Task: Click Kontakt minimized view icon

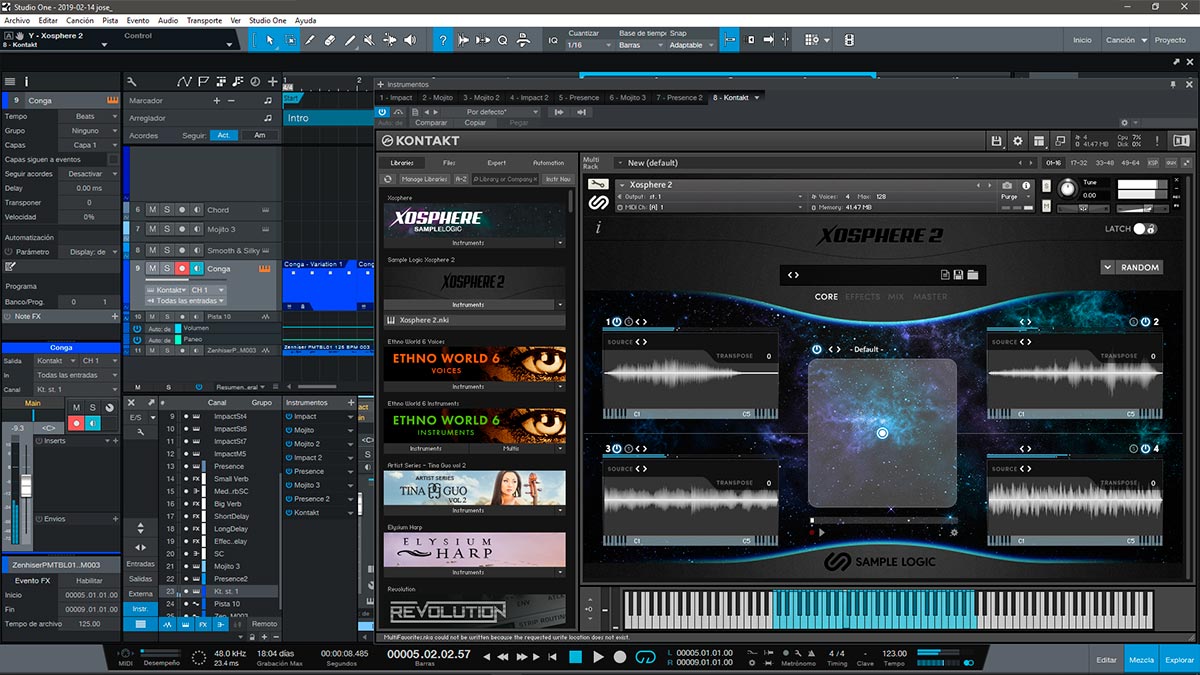Action: (1060, 141)
